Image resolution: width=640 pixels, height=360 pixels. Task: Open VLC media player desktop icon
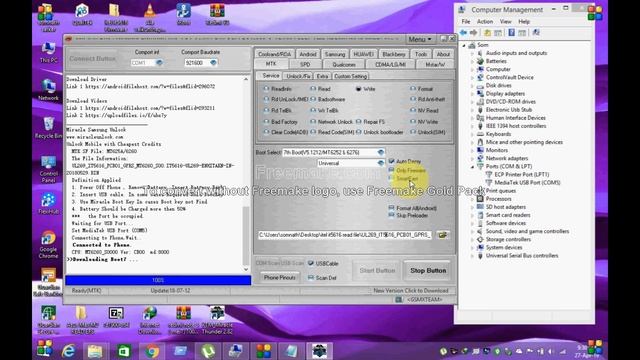coord(150,18)
